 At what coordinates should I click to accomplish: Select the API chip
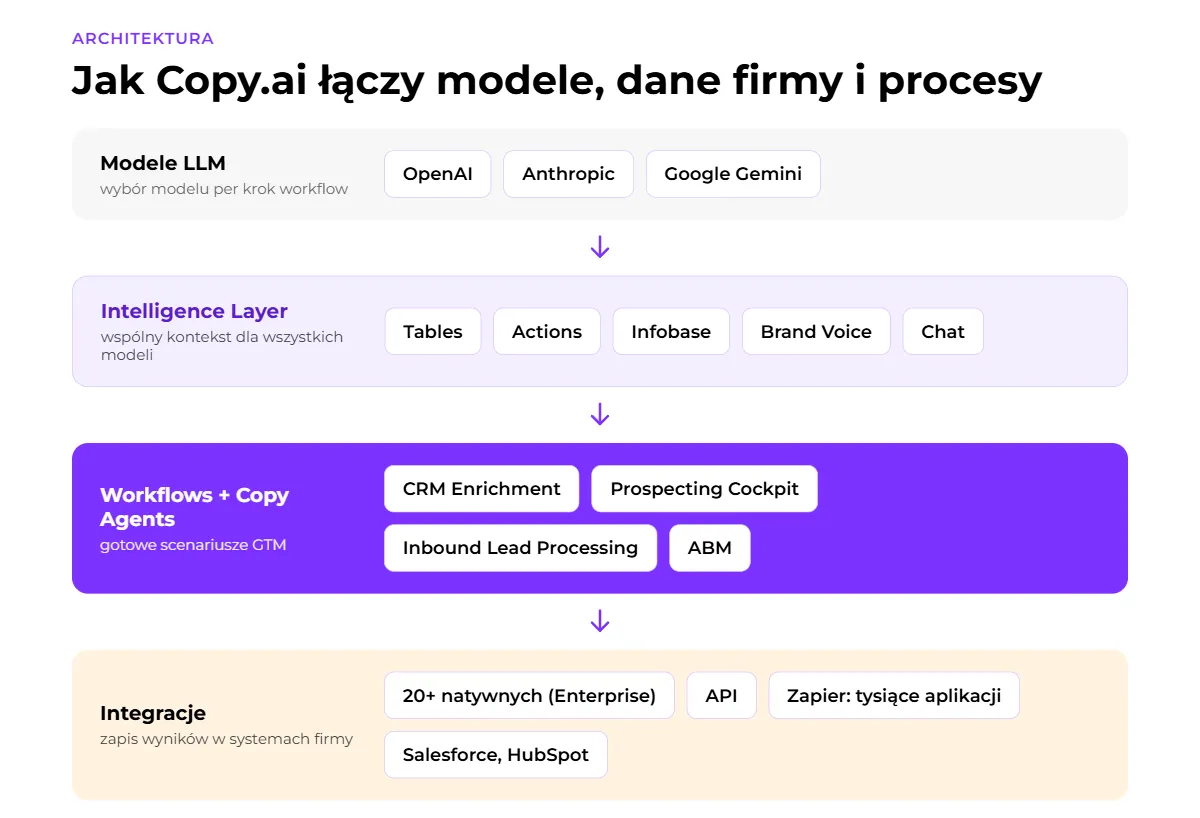(x=721, y=696)
